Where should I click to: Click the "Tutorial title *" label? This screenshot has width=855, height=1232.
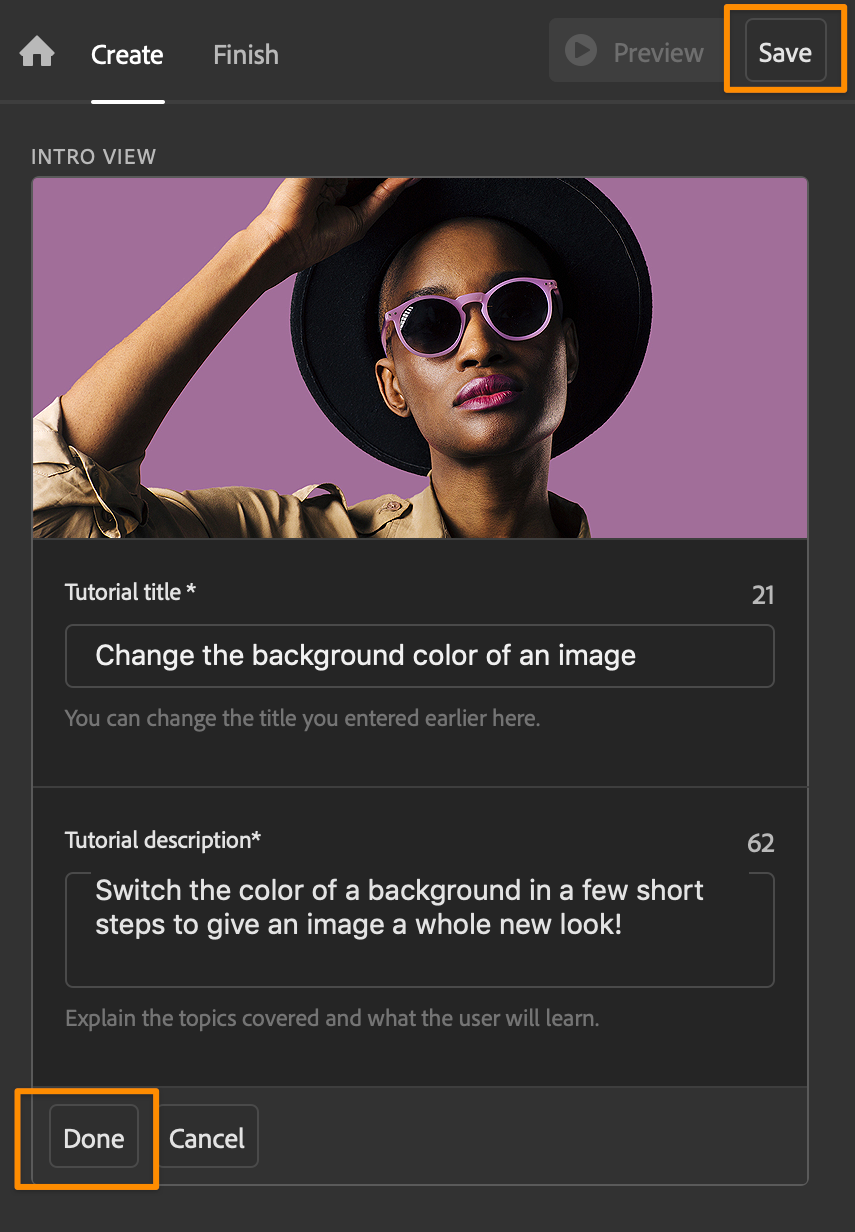(130, 592)
